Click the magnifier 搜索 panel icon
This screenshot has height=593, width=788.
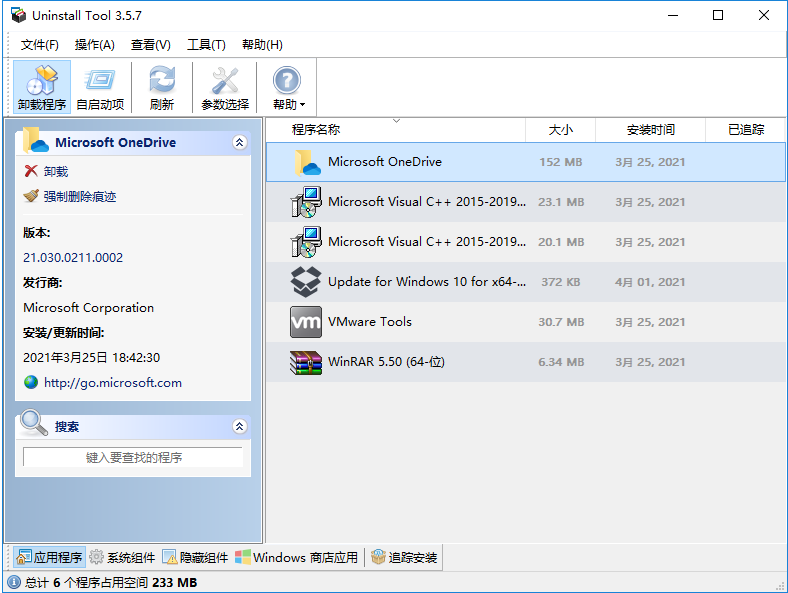34,423
